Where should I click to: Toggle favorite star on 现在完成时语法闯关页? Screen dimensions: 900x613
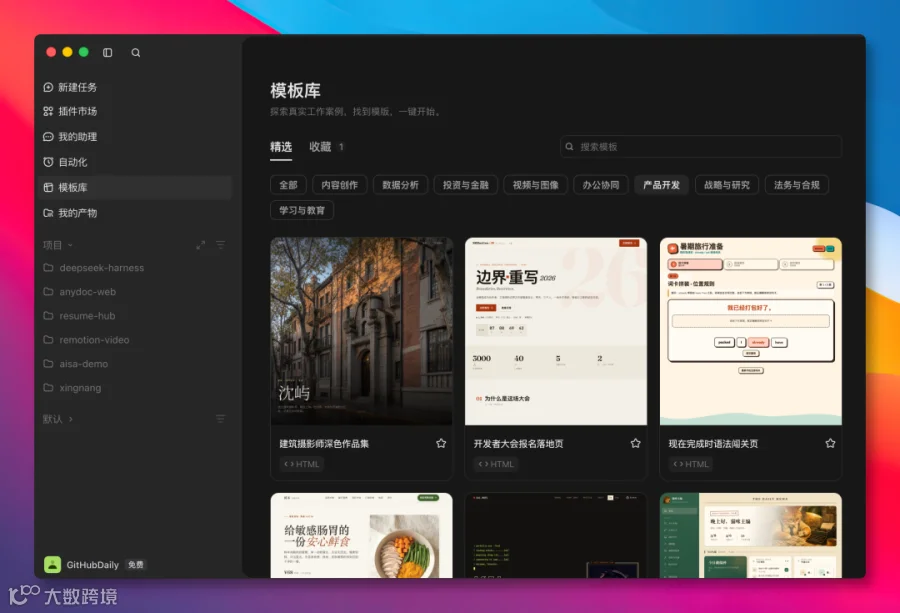tap(830, 443)
